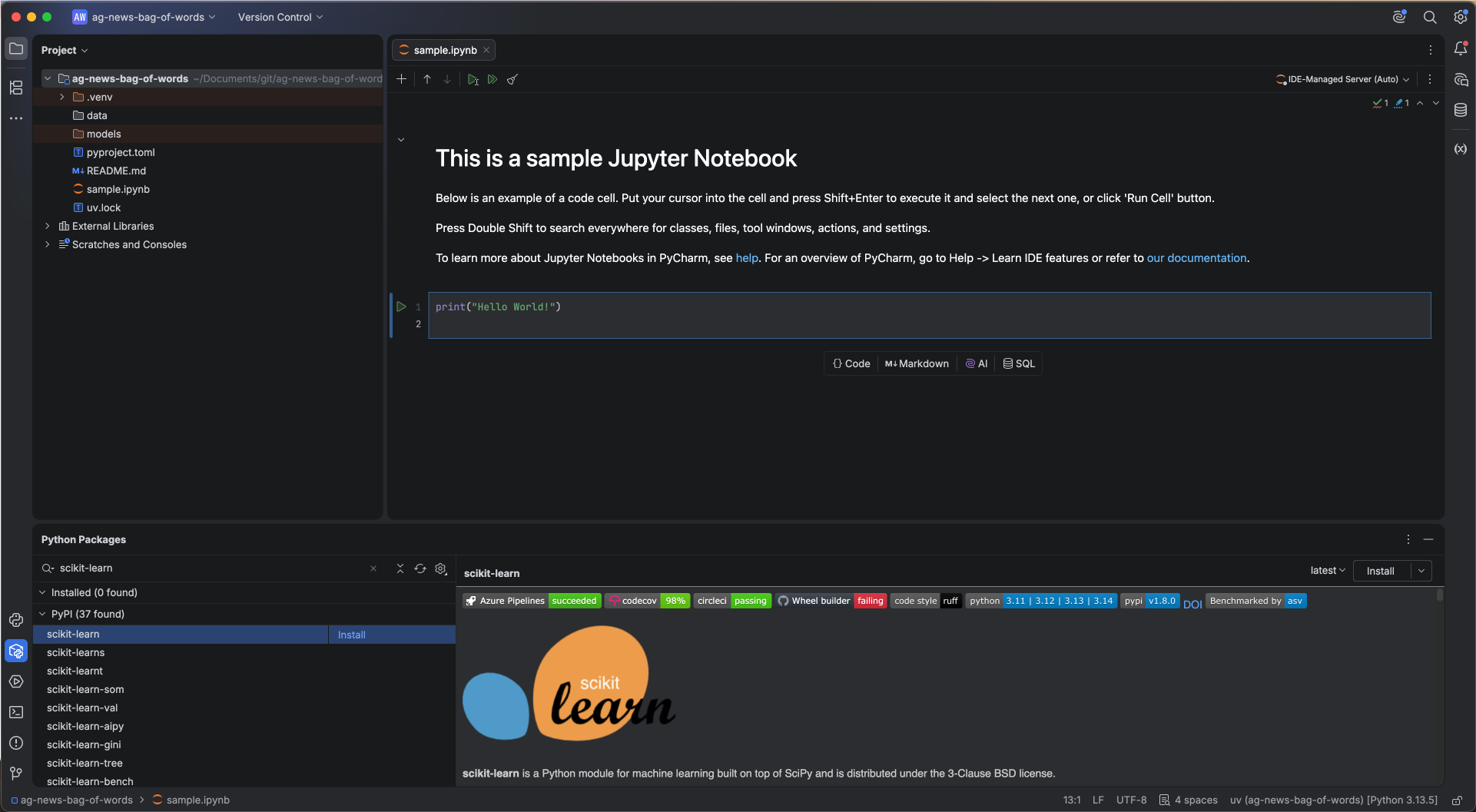Open the Git tool window icon
This screenshot has width=1476, height=812.
[x=16, y=773]
